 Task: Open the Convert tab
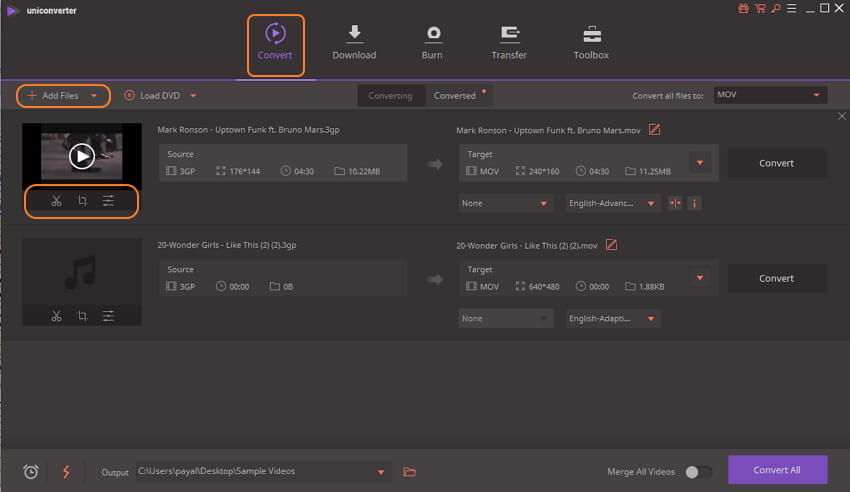(275, 45)
